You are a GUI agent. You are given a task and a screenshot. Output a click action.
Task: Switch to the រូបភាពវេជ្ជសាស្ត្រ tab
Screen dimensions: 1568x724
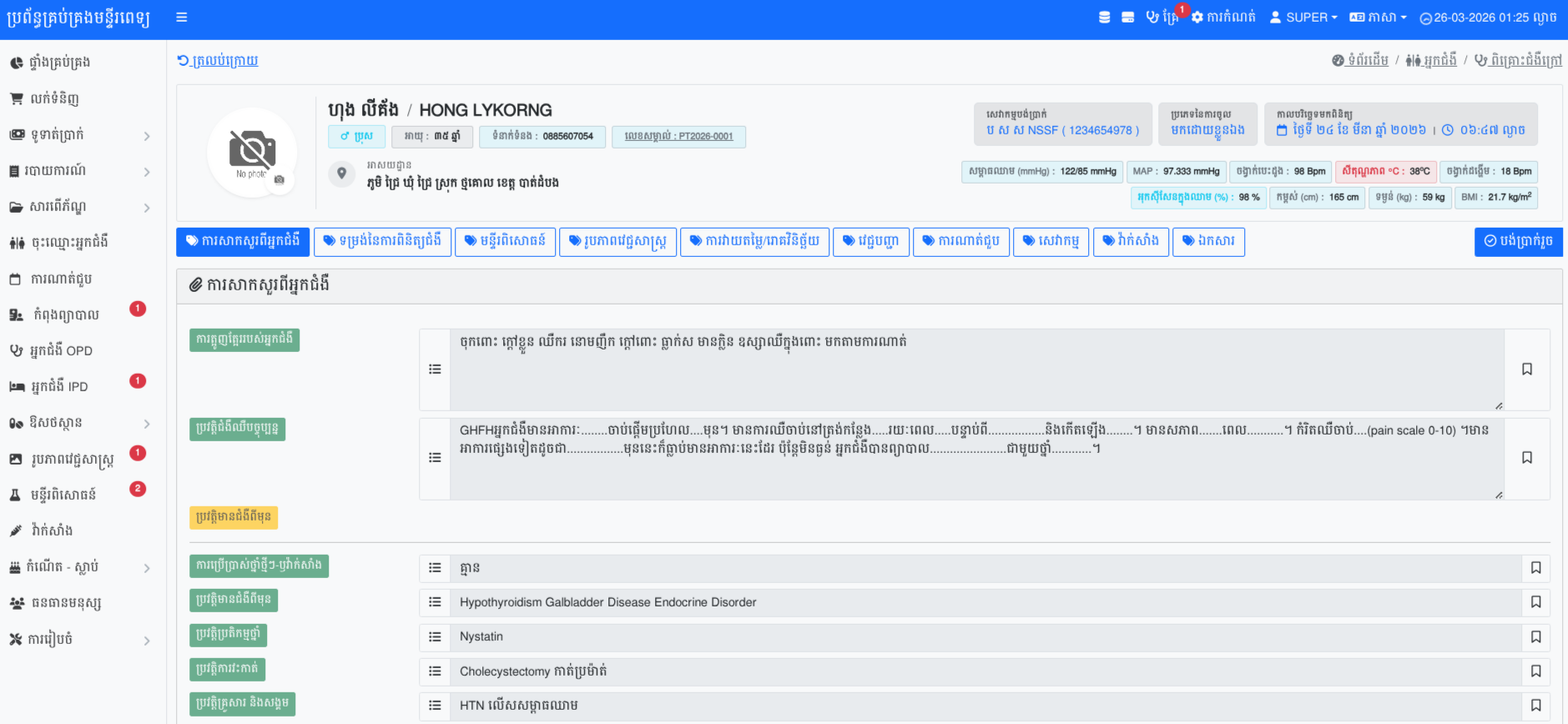(618, 241)
